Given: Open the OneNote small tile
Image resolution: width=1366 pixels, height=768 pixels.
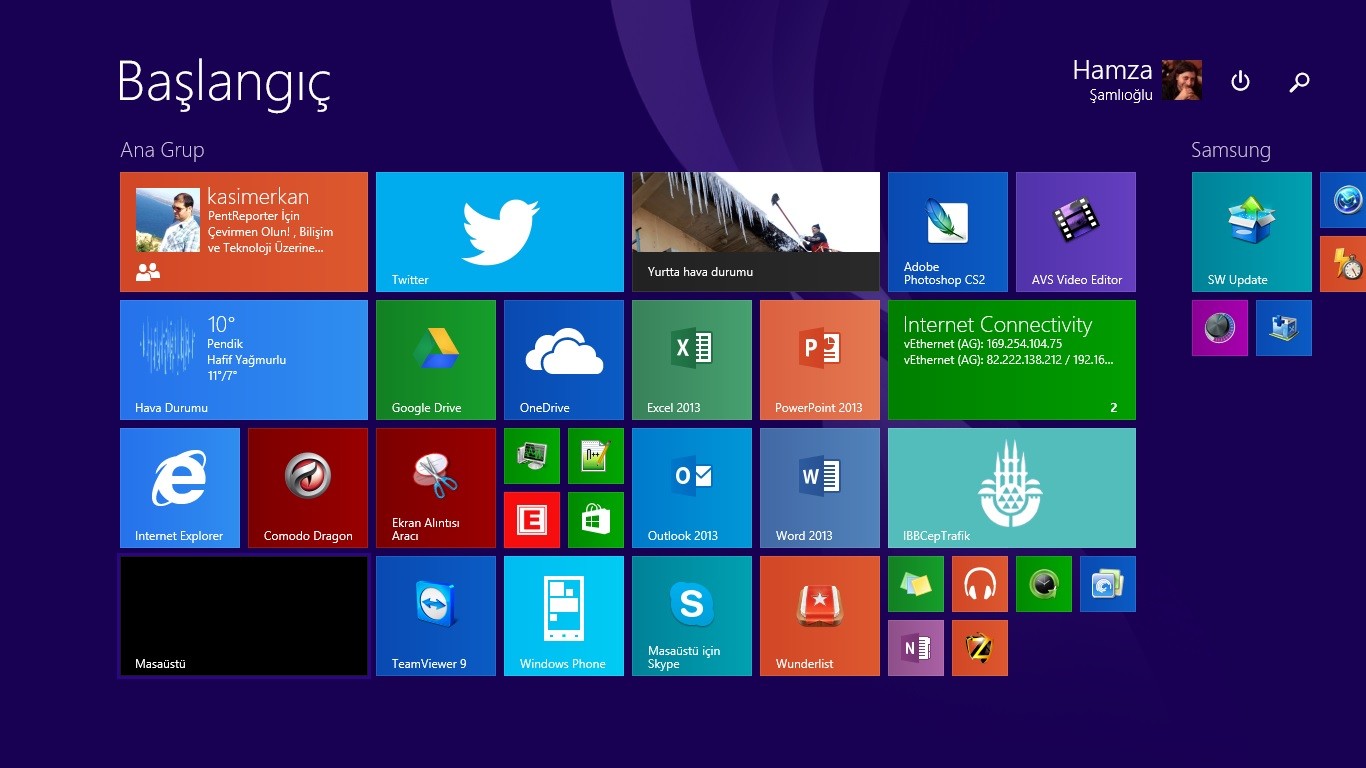Looking at the screenshot, I should [x=916, y=648].
